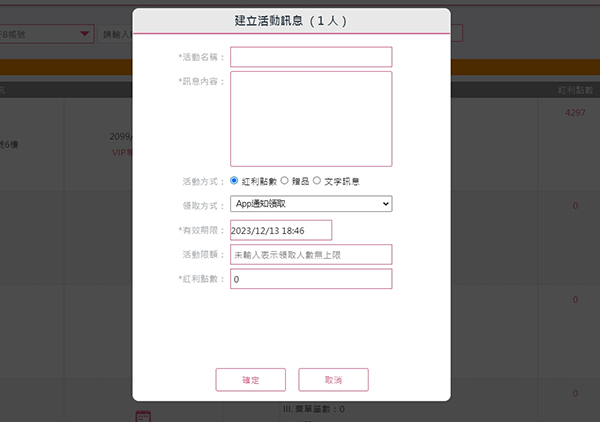Click the 請輸入 search field in background
The width and height of the screenshot is (600, 422).
117,34
